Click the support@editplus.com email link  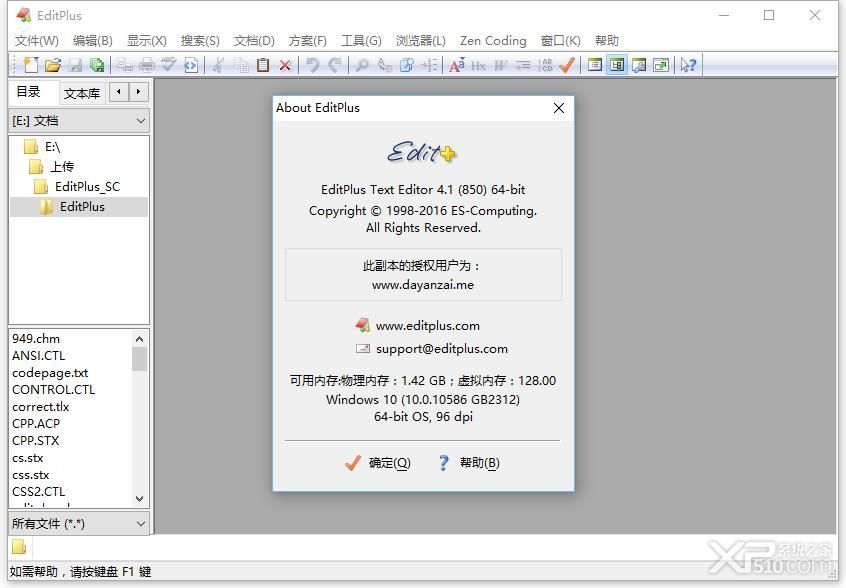click(x=441, y=349)
